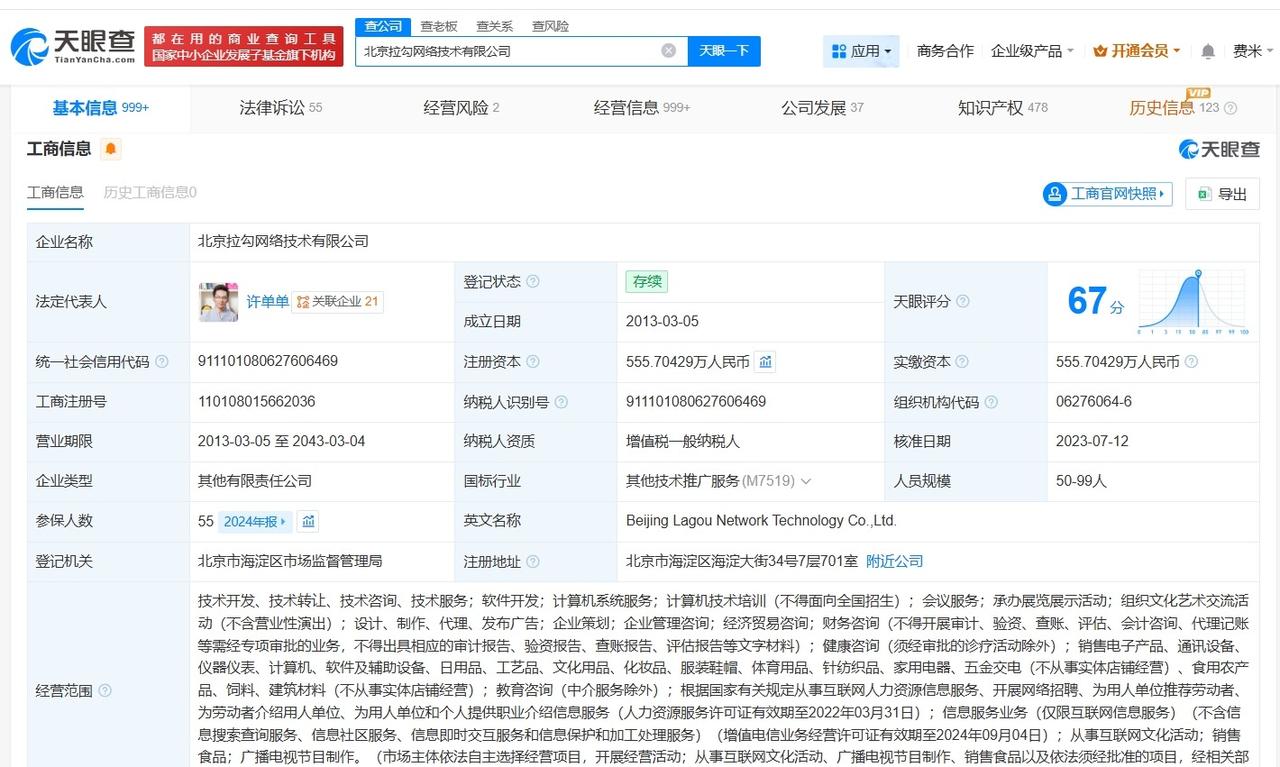
Task: Click the 工商官网快照 button
Action: pos(1107,193)
